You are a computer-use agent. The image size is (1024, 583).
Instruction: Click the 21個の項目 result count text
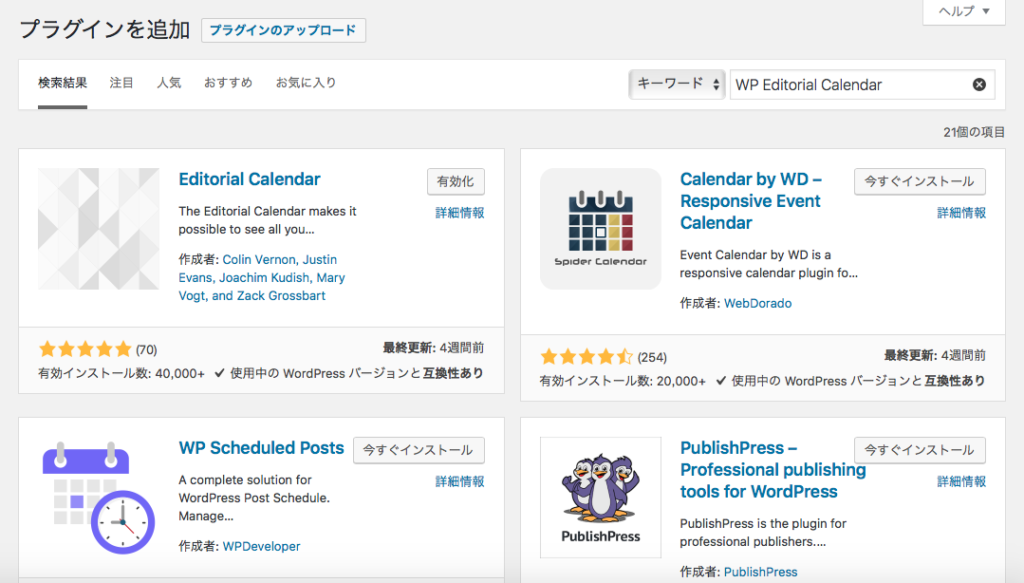click(x=974, y=132)
